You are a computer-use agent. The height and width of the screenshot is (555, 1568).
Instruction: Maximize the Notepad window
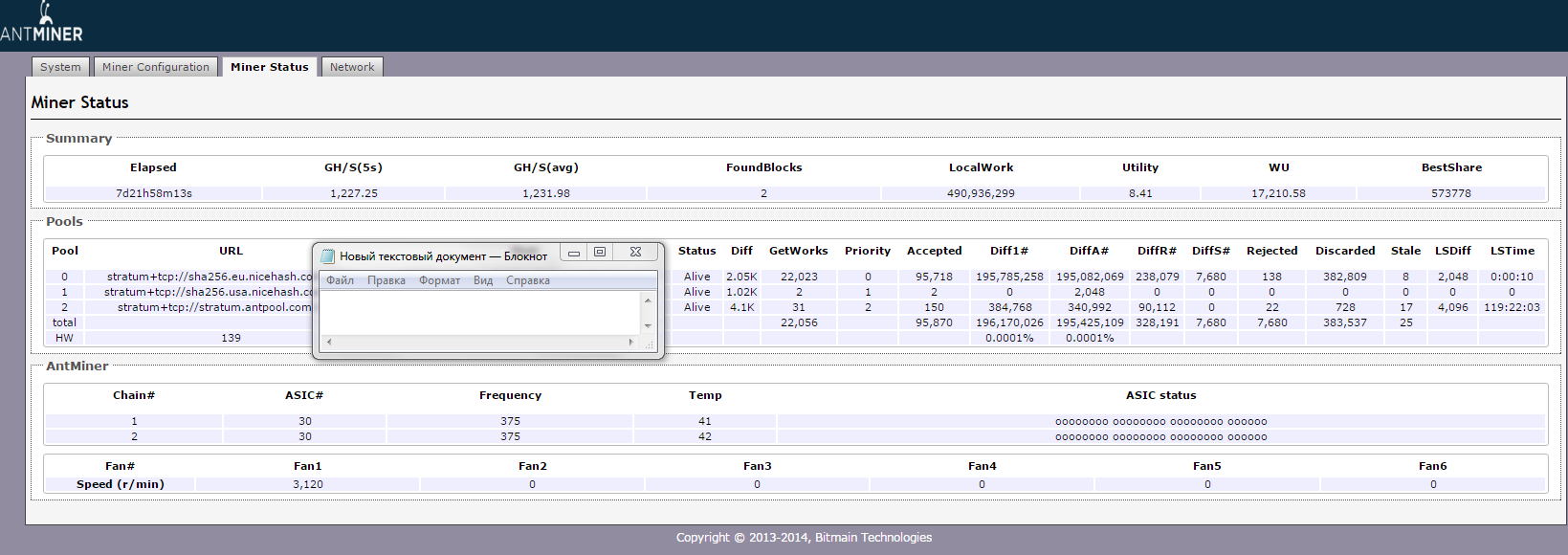coord(600,253)
